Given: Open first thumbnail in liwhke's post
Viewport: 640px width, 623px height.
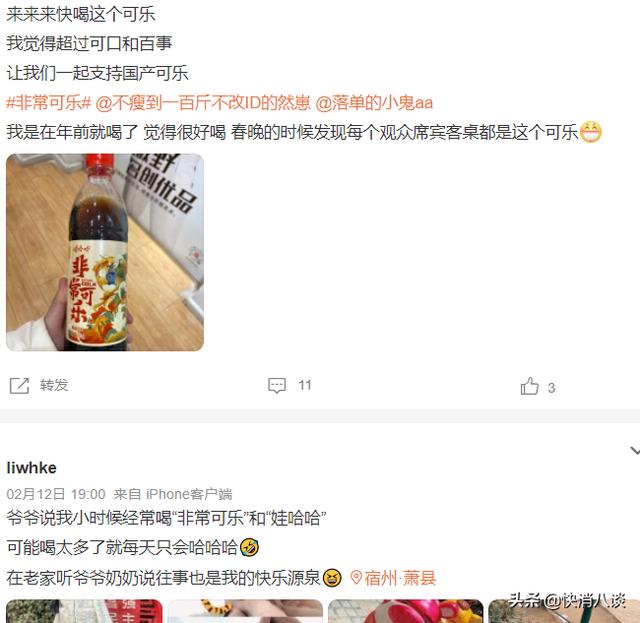Looking at the screenshot, I should (84, 611).
